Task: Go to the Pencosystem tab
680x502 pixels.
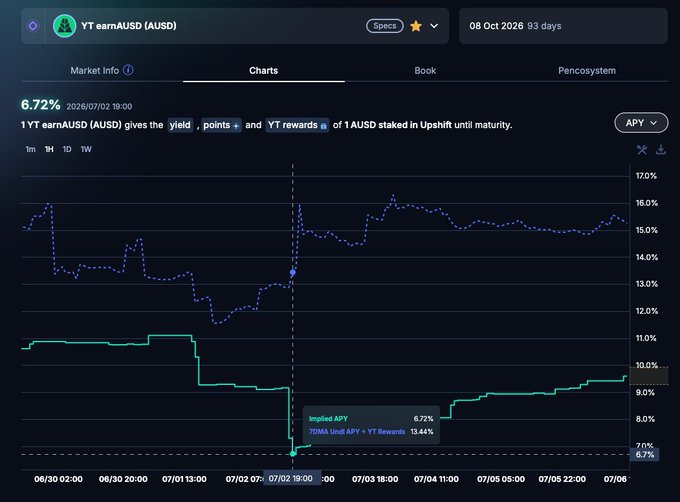Action: tap(587, 70)
